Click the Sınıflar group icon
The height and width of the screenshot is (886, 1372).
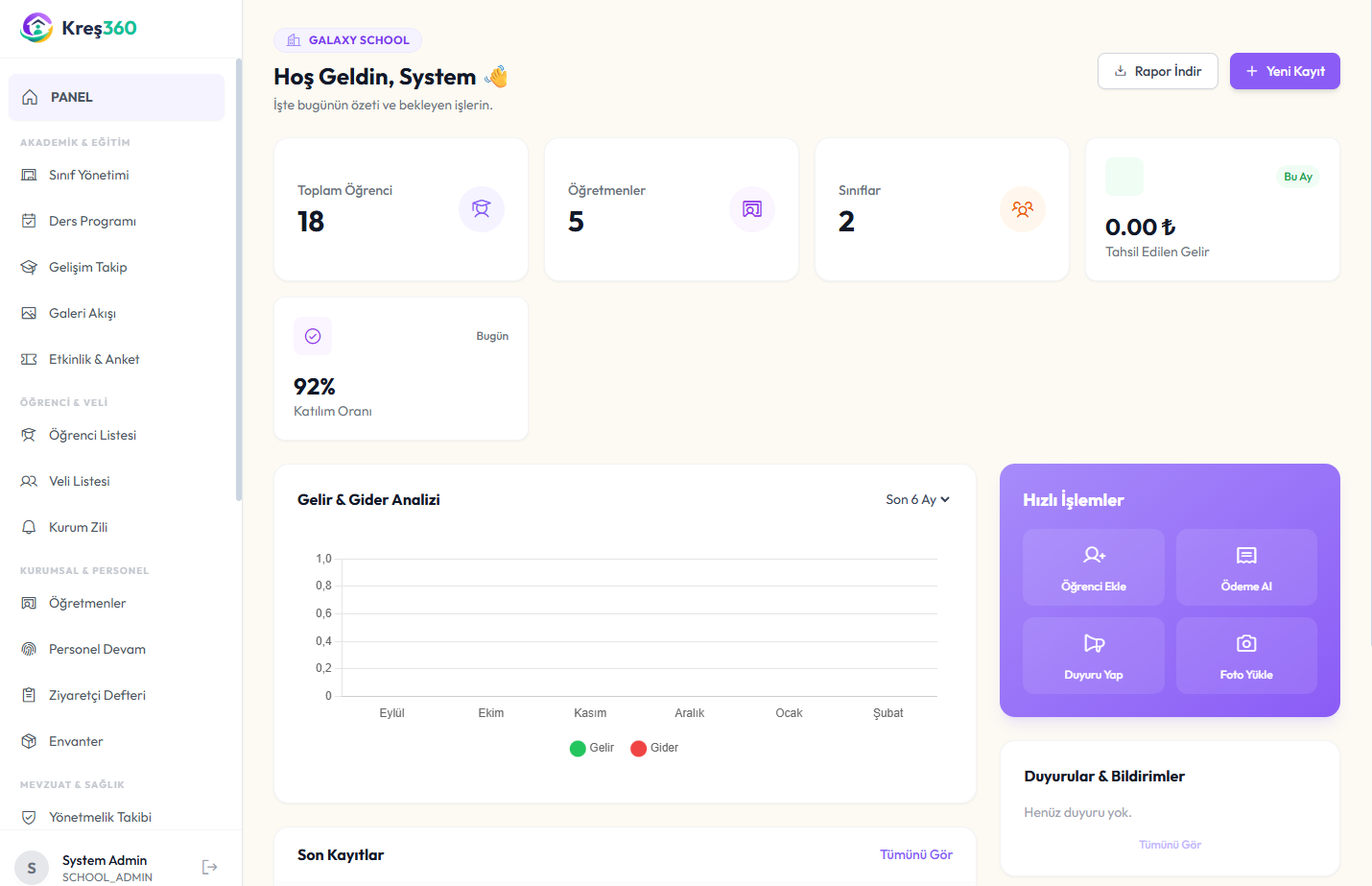pos(1022,209)
